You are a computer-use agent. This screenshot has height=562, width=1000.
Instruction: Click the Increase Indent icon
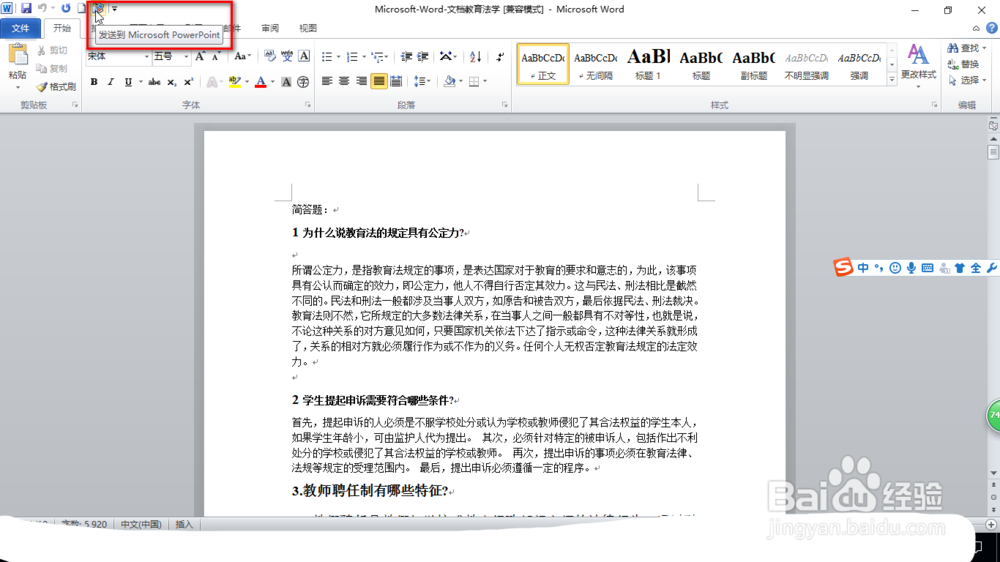pyautogui.click(x=423, y=57)
